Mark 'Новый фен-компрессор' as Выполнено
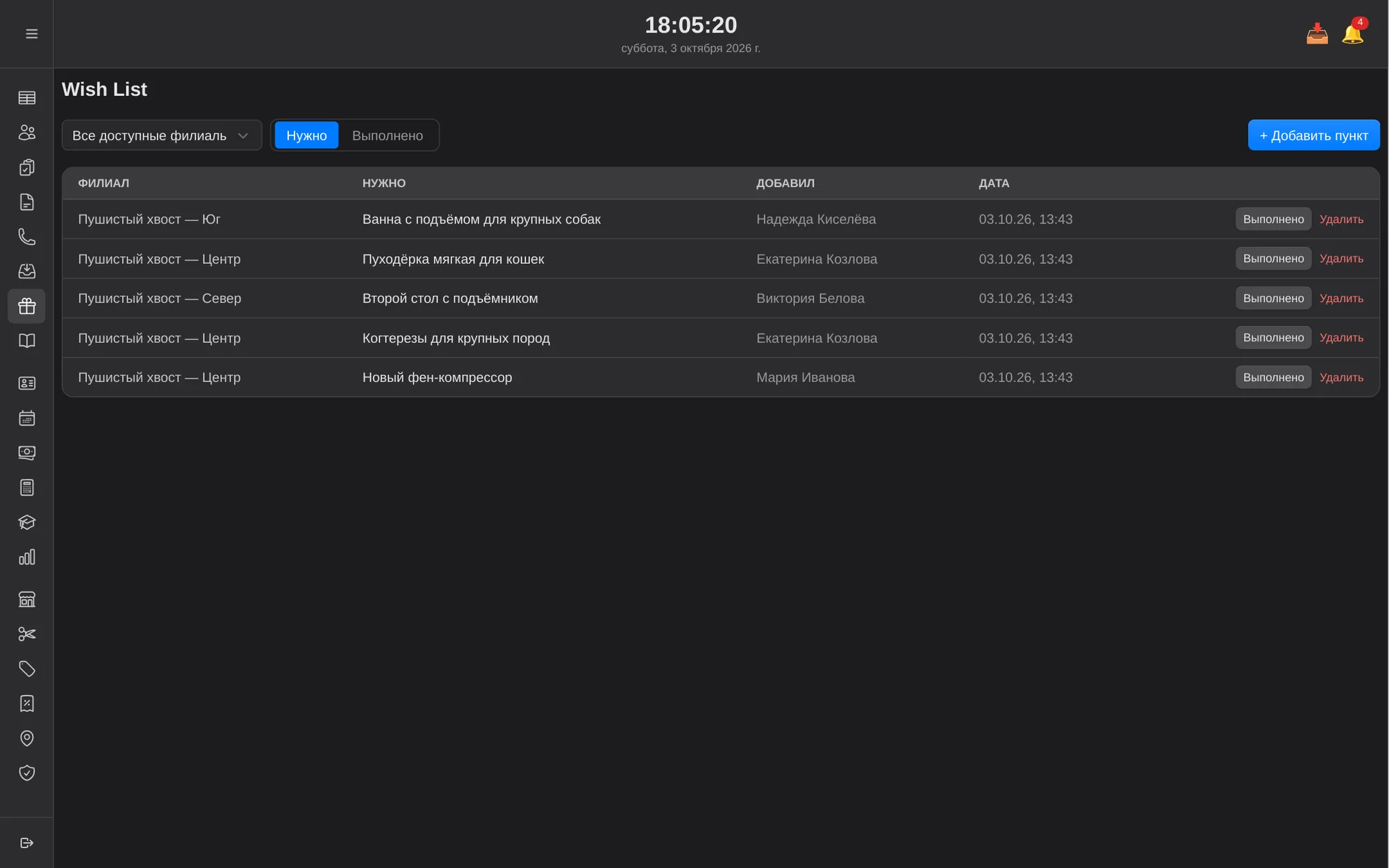The height and width of the screenshot is (868, 1389). 1273,377
